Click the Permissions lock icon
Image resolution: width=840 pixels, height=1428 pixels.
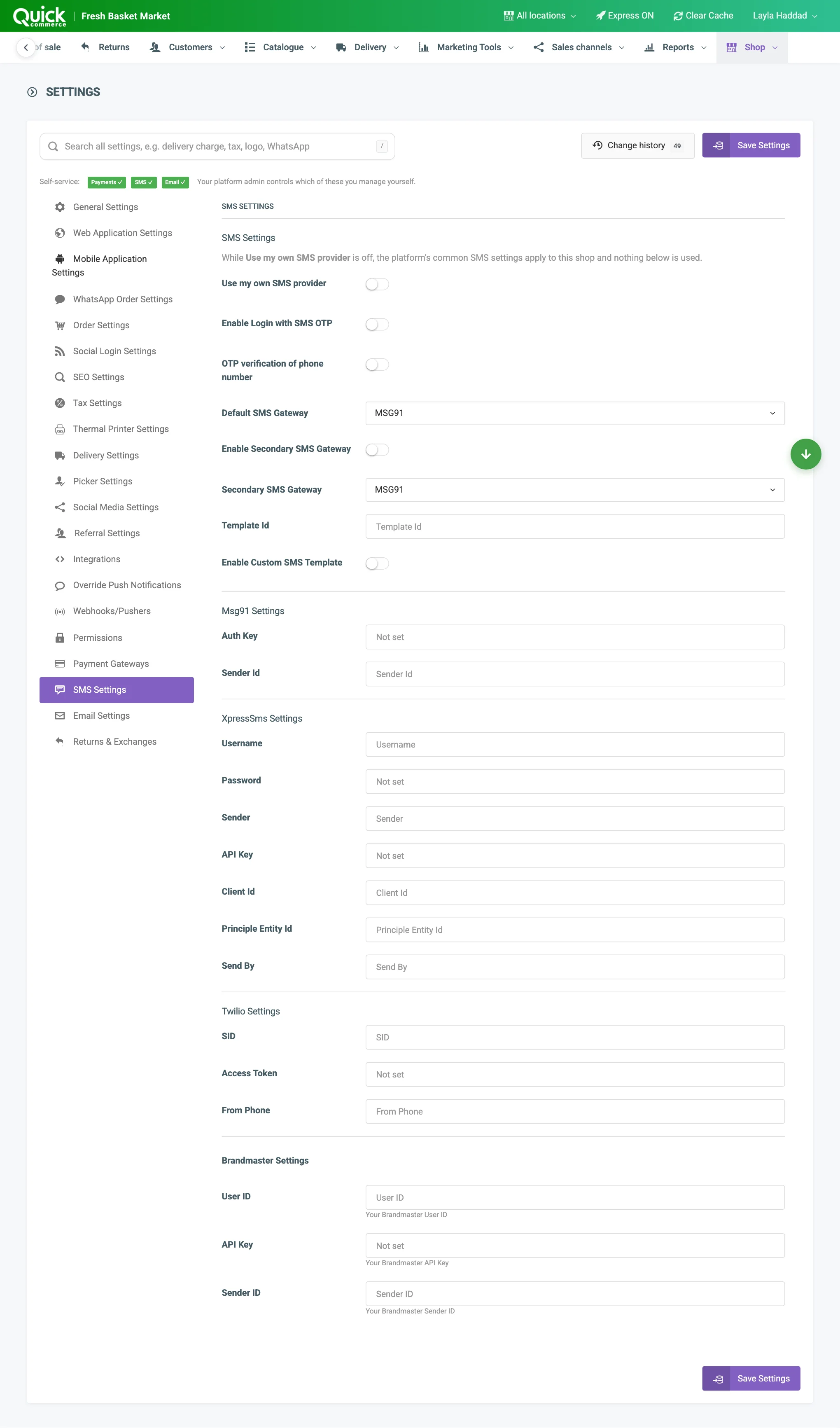[x=59, y=638]
